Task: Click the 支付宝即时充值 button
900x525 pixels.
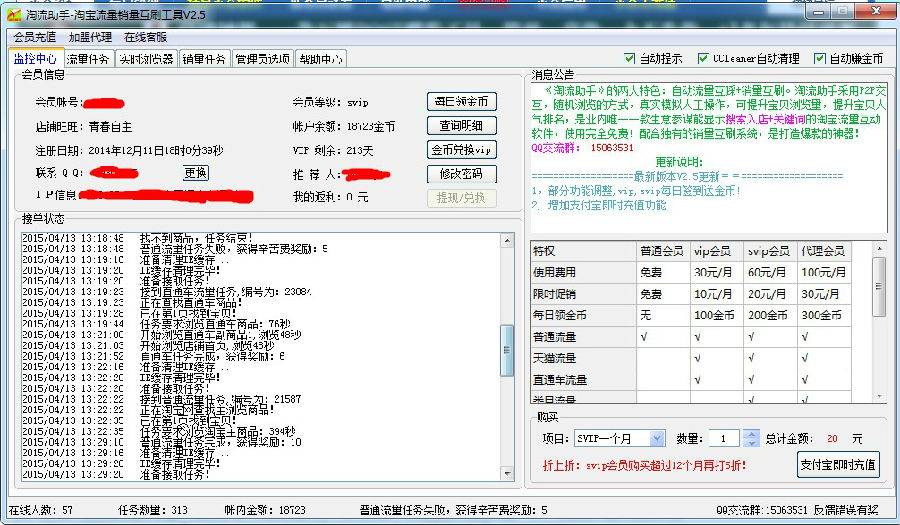Action: [x=838, y=464]
